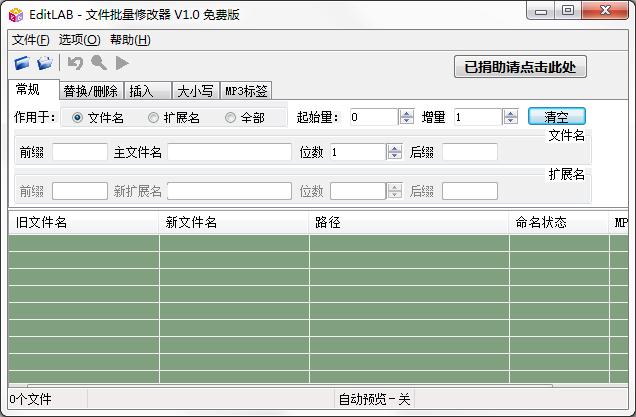Click the open folder with paper icon
Viewport: 636px width, 417px height.
44,63
